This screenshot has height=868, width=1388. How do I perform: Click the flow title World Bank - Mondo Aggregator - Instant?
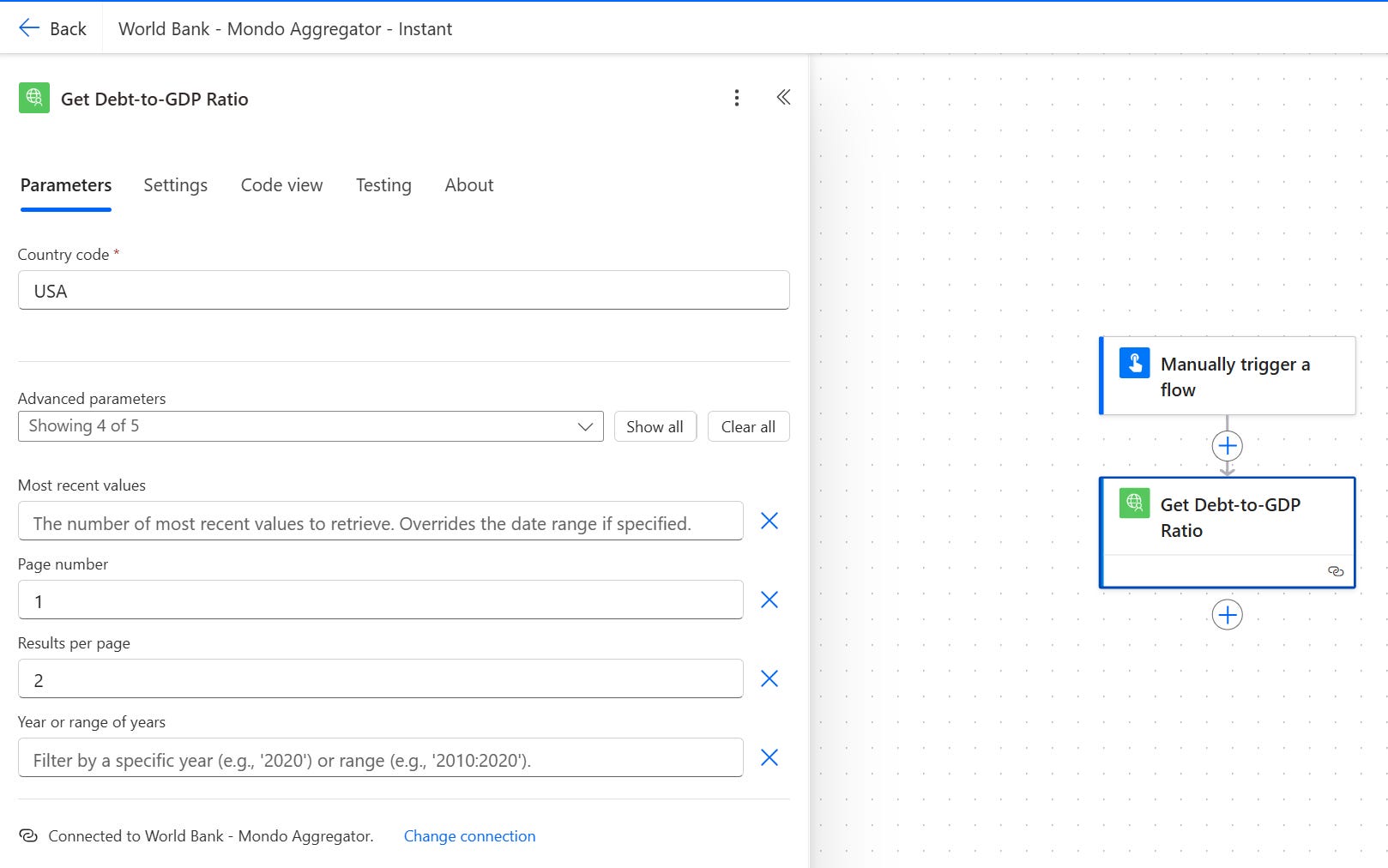pos(285,29)
